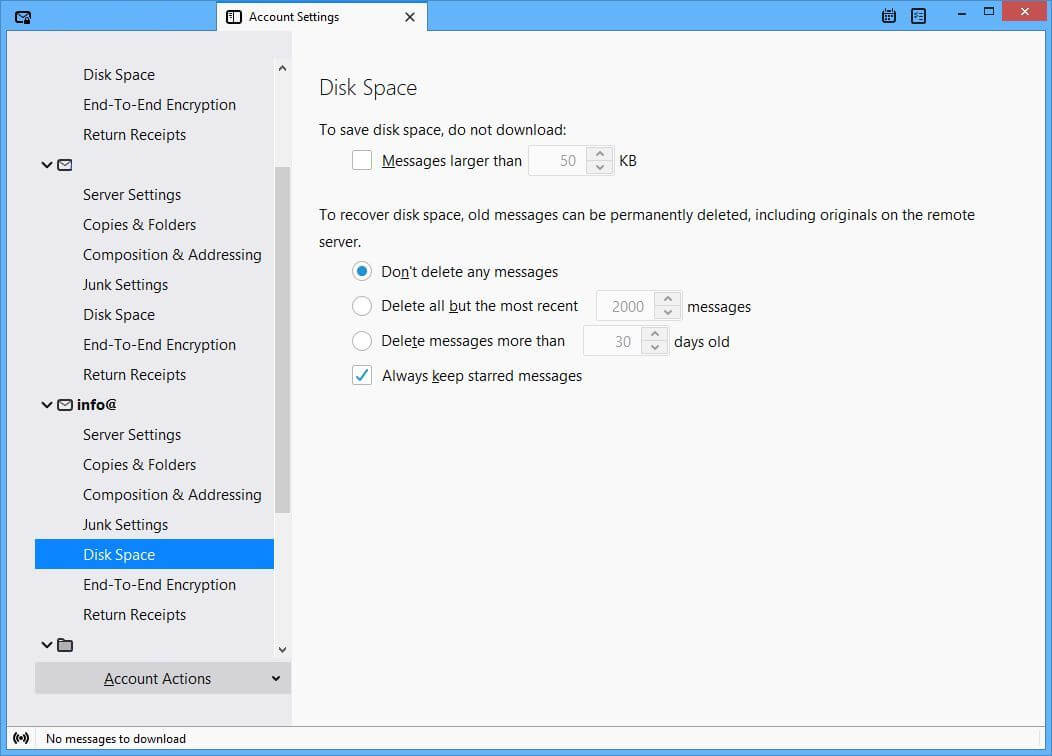Open the Mail tab icon in title bar
1052x756 pixels.
[23, 17]
